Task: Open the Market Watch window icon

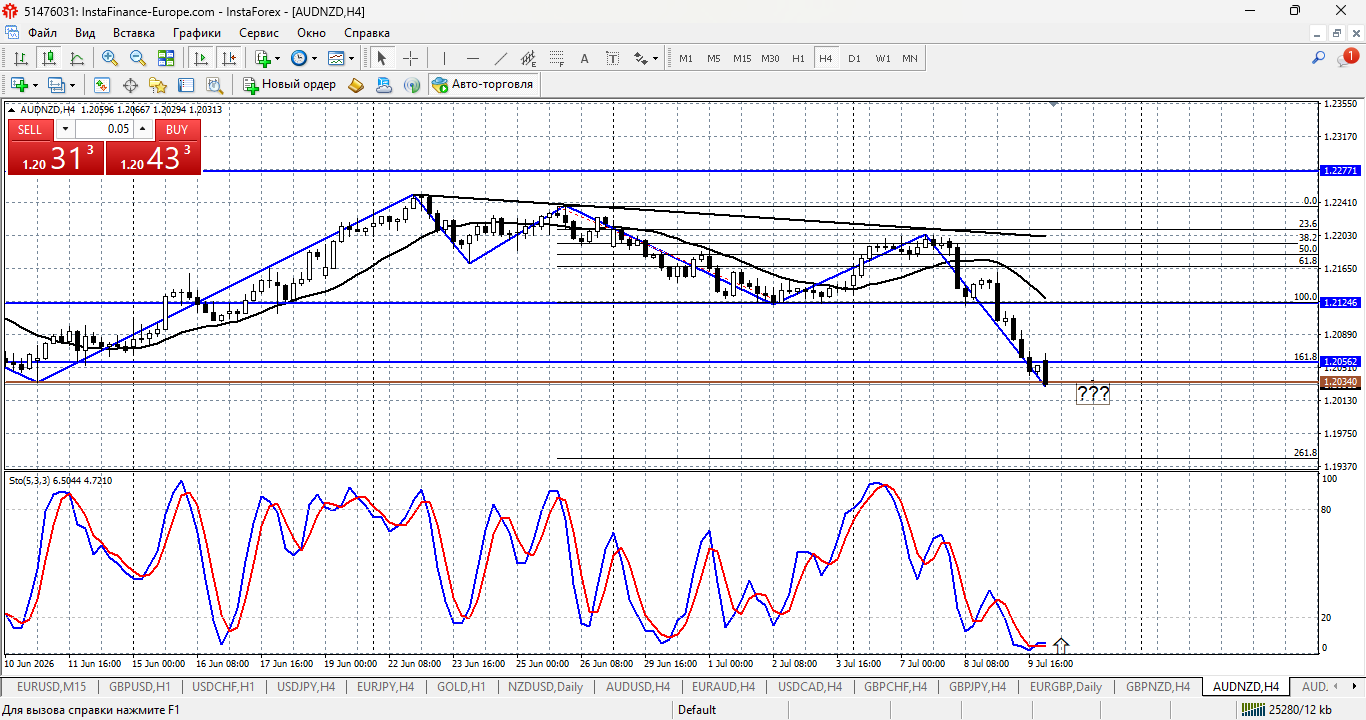Action: pos(101,85)
